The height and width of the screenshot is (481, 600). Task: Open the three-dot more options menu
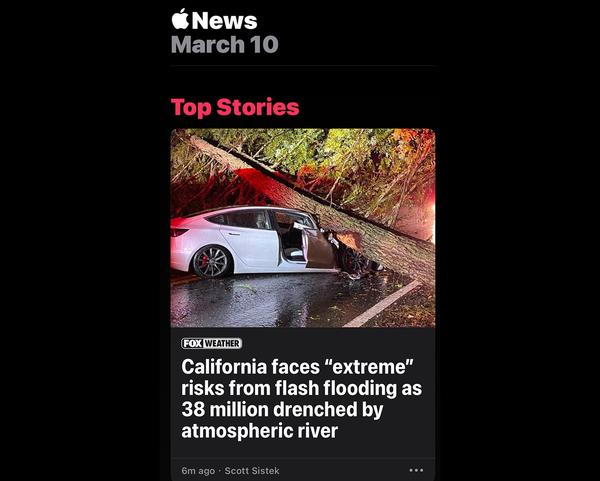pyautogui.click(x=416, y=470)
